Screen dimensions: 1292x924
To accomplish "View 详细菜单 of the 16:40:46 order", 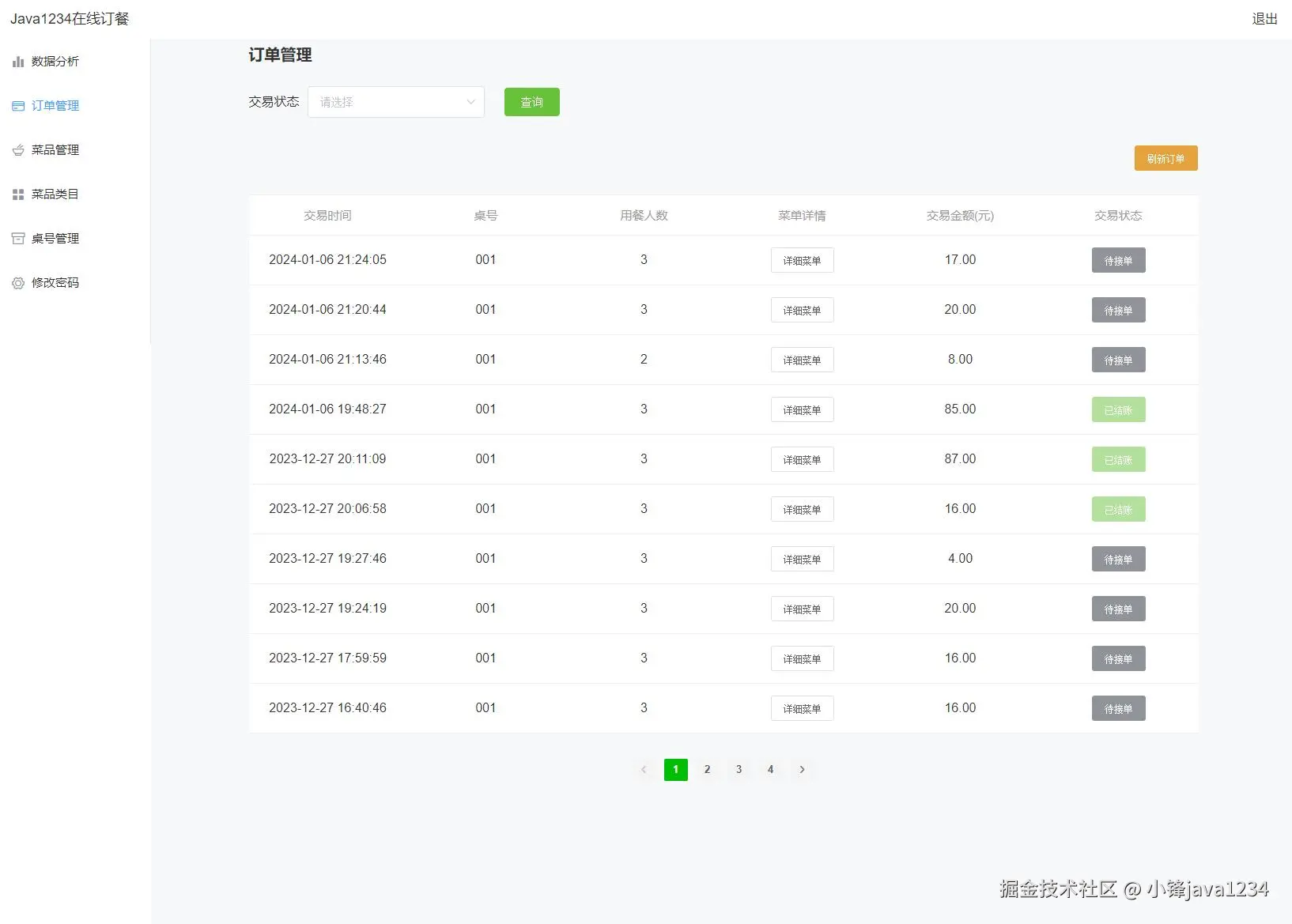I will pos(802,708).
